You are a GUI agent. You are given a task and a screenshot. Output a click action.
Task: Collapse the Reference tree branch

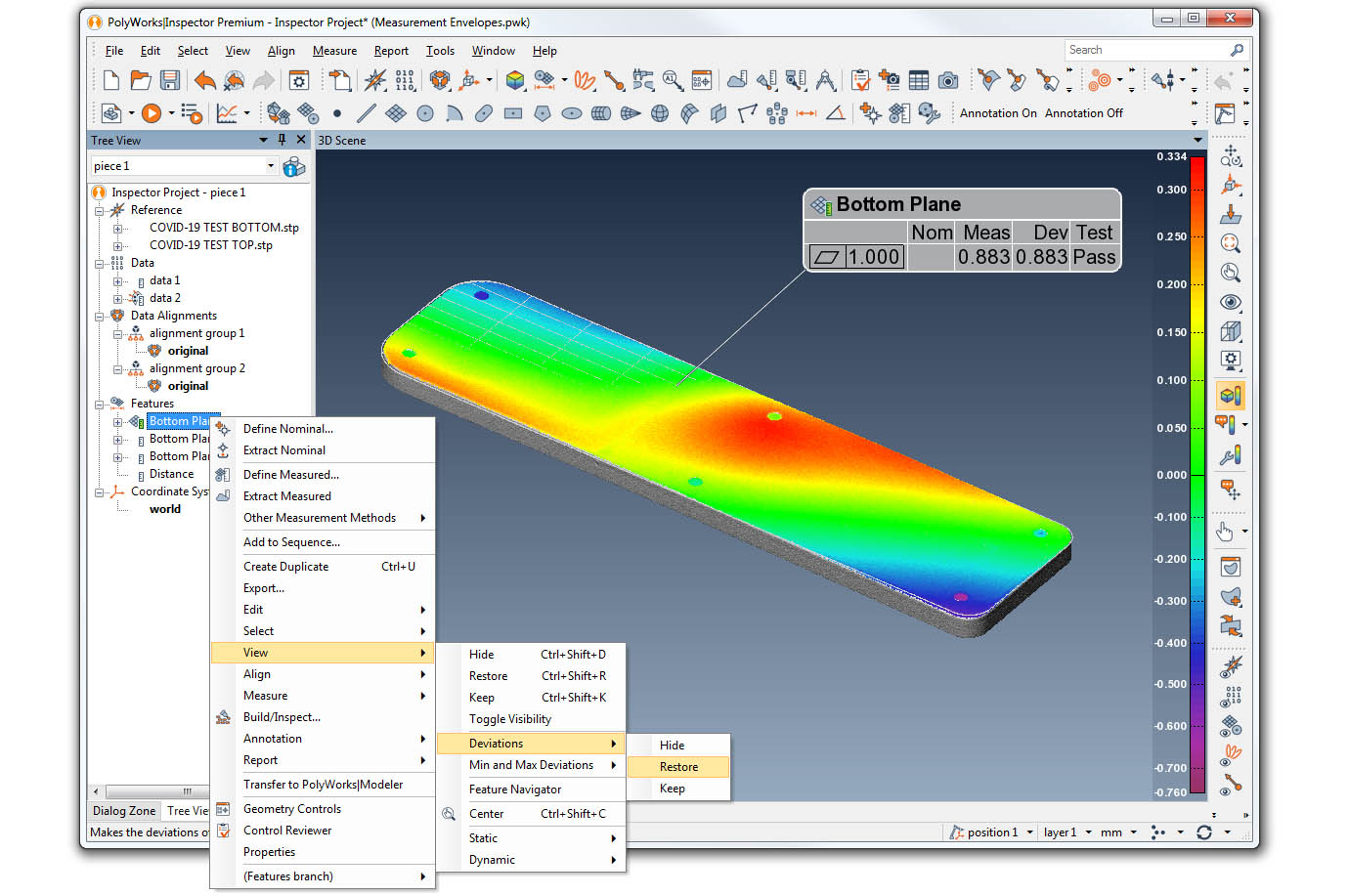(99, 210)
